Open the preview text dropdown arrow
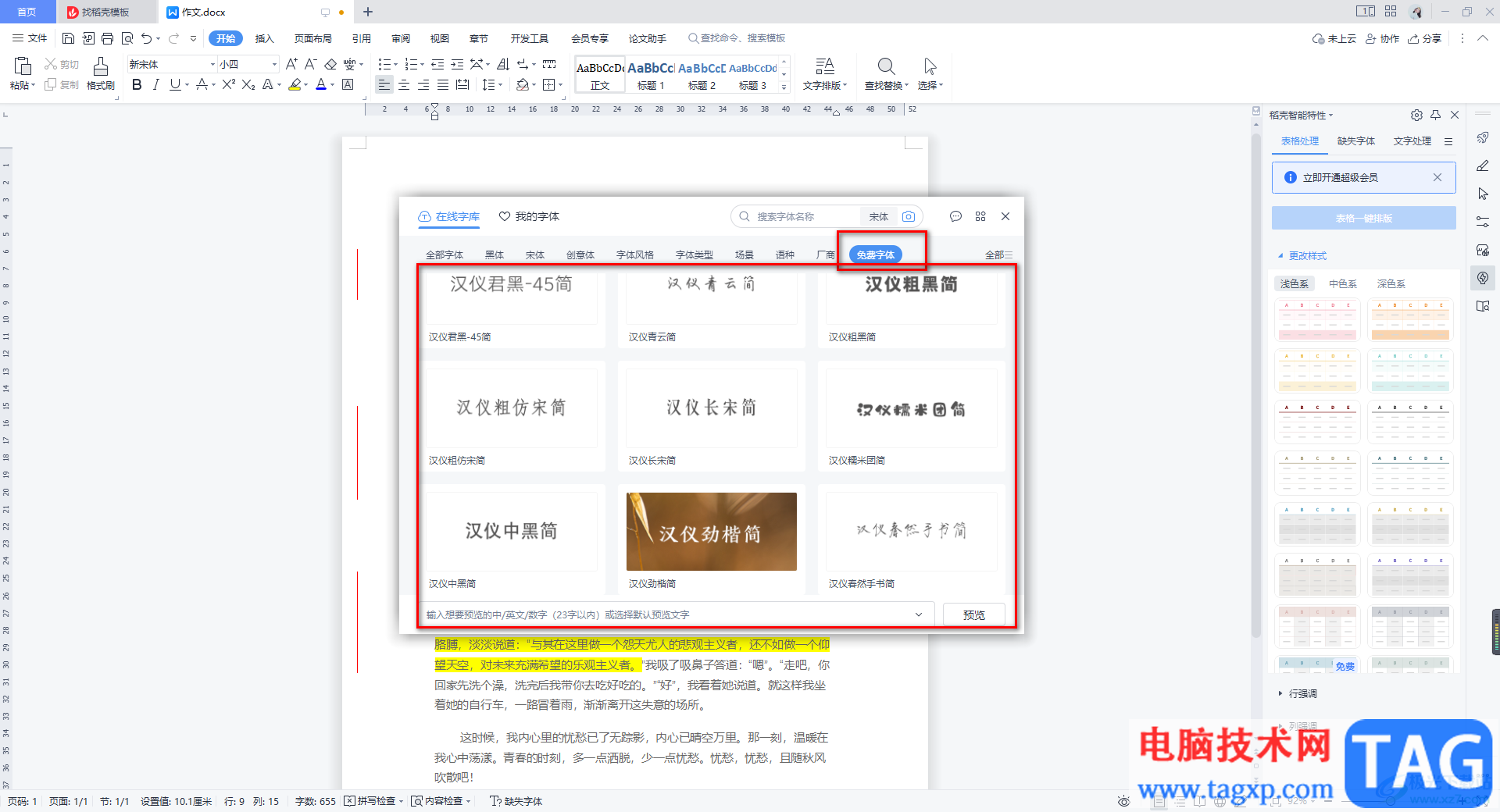The height and width of the screenshot is (812, 1500). (x=919, y=614)
